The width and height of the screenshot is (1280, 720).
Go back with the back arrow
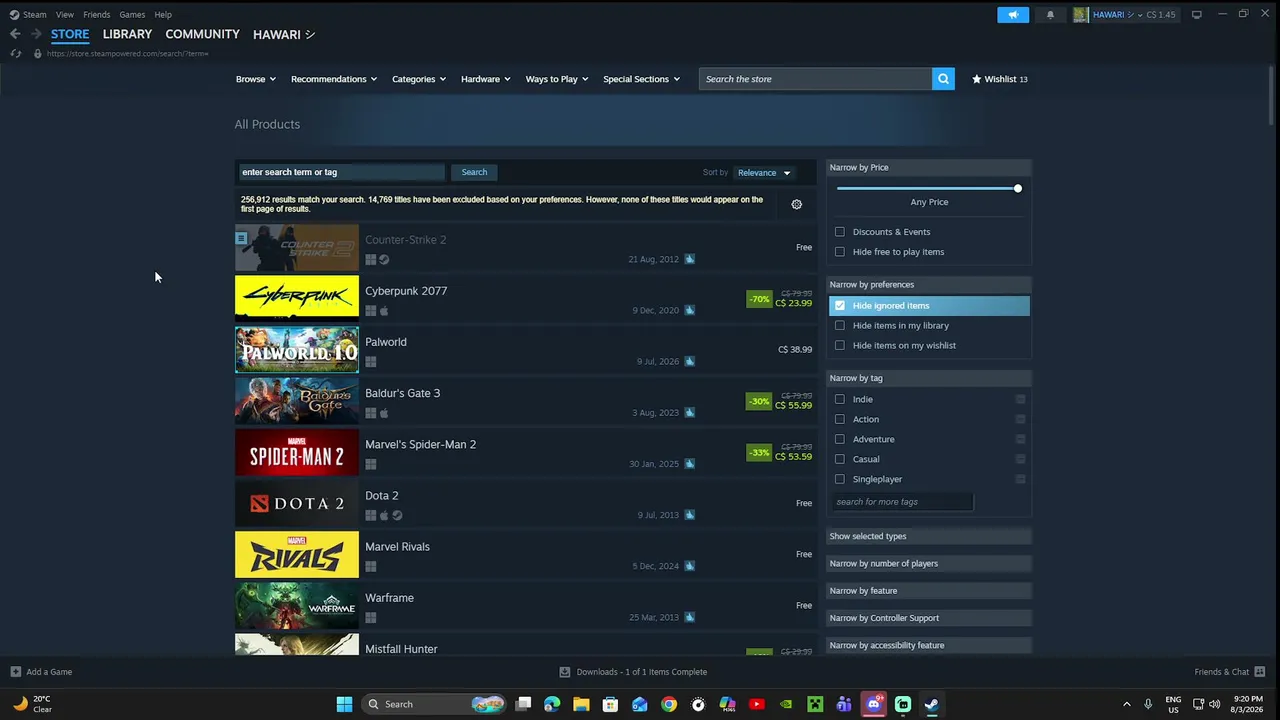click(x=15, y=34)
